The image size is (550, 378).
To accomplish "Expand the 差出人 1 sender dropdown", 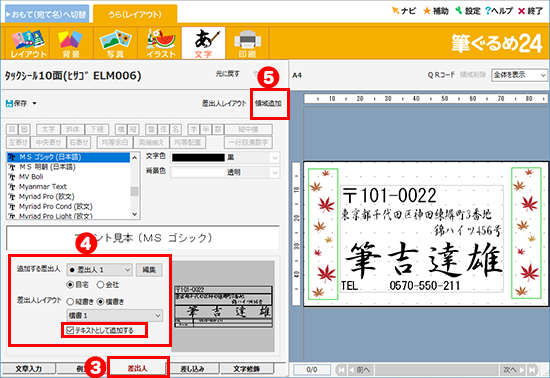I will click(x=100, y=270).
